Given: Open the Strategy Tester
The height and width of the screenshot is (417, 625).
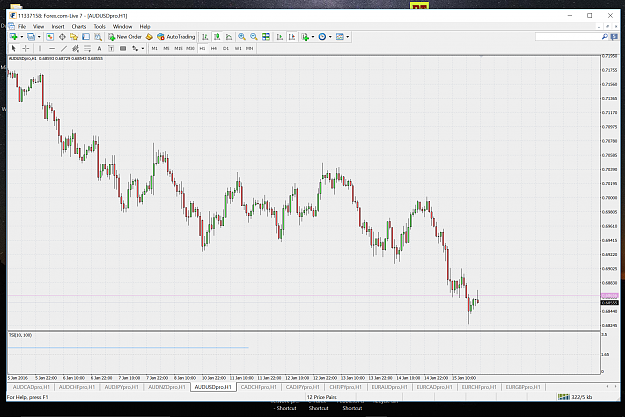Looking at the screenshot, I should [98, 37].
